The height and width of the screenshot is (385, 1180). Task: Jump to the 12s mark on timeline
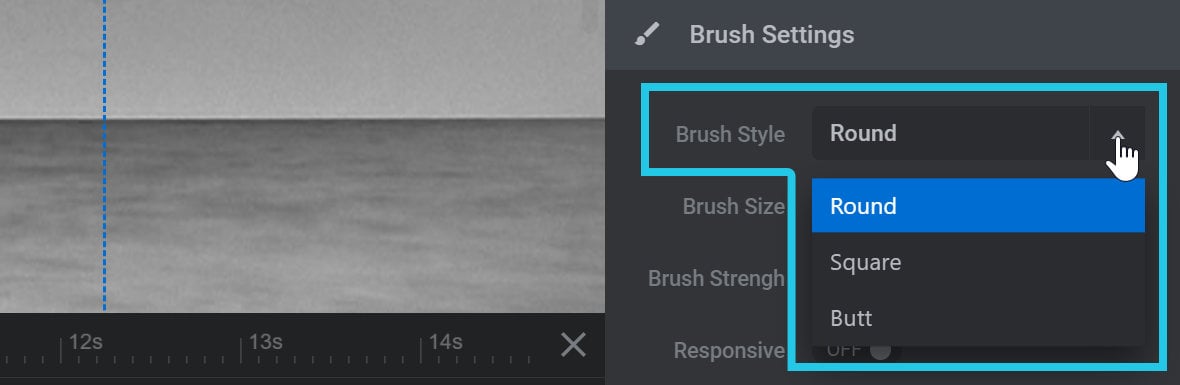click(x=85, y=342)
